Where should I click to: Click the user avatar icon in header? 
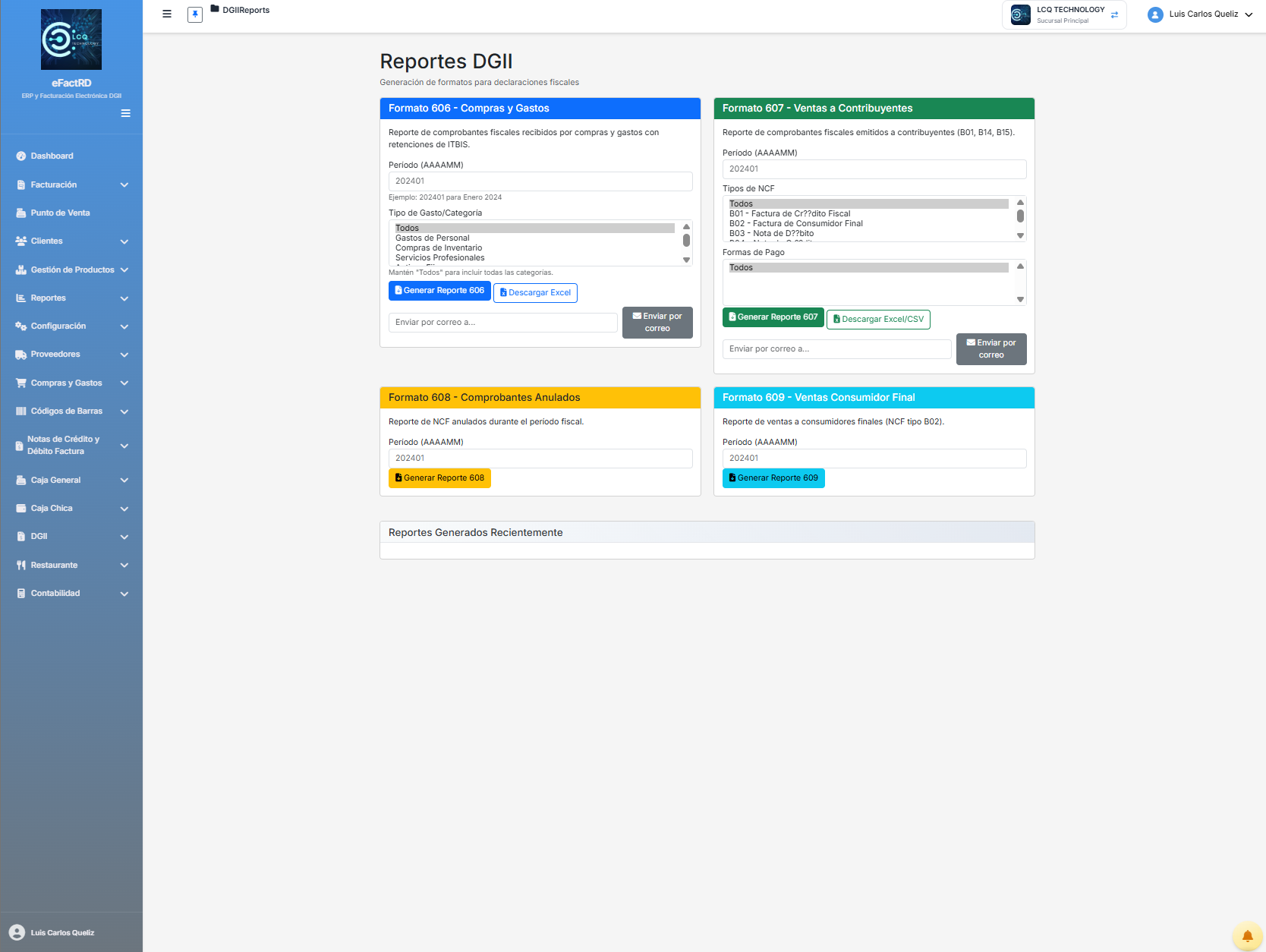1155,14
